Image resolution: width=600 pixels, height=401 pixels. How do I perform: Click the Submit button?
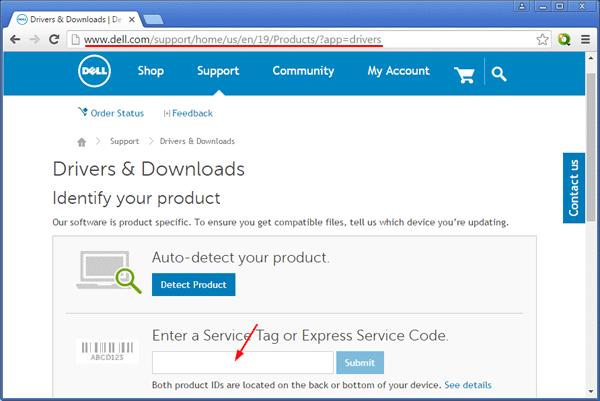[360, 362]
